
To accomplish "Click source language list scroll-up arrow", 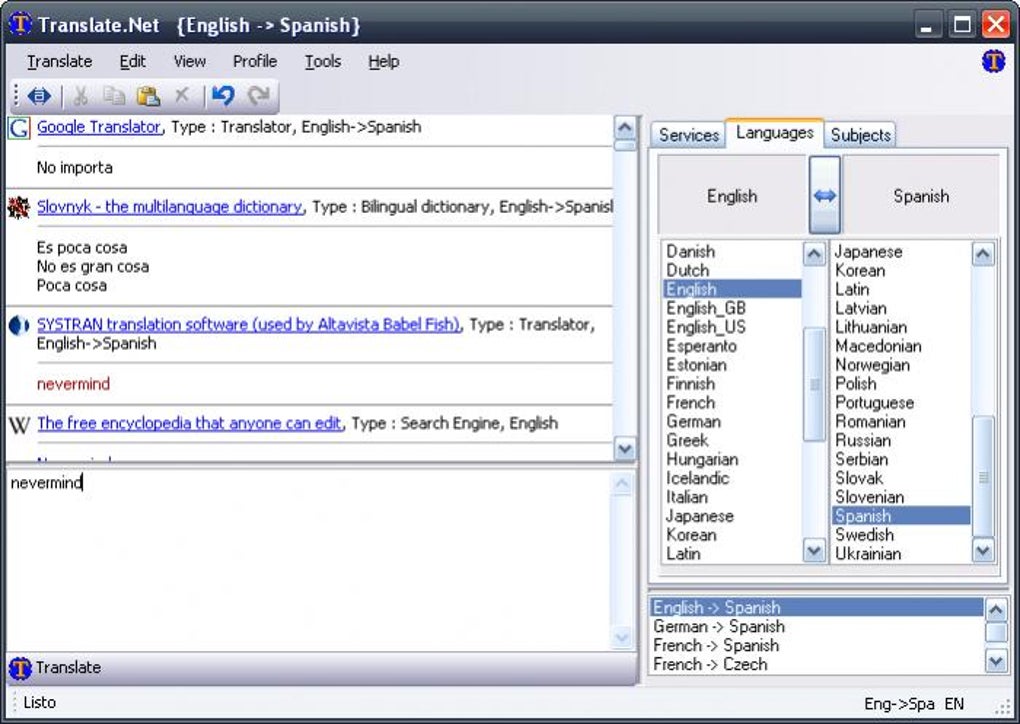I will click(814, 254).
